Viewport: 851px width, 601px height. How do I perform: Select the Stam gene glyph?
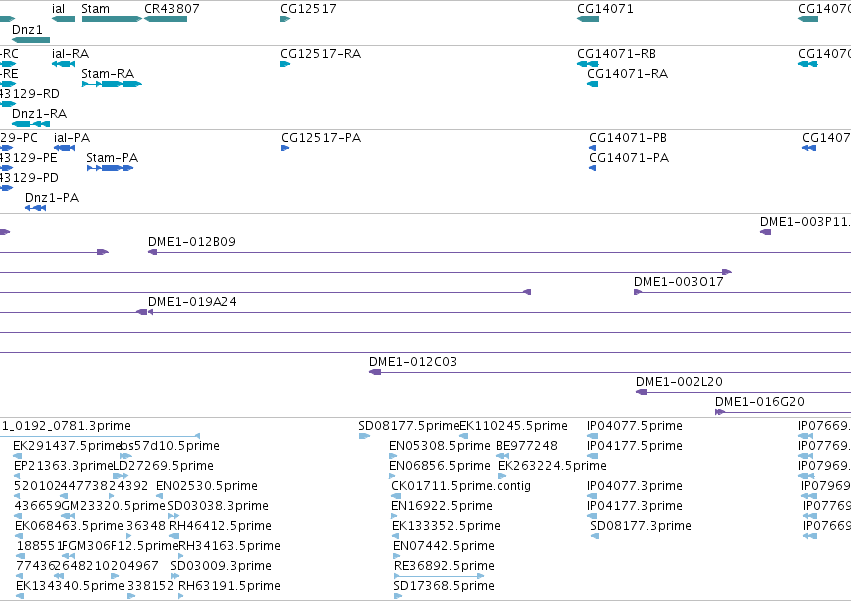tap(112, 19)
